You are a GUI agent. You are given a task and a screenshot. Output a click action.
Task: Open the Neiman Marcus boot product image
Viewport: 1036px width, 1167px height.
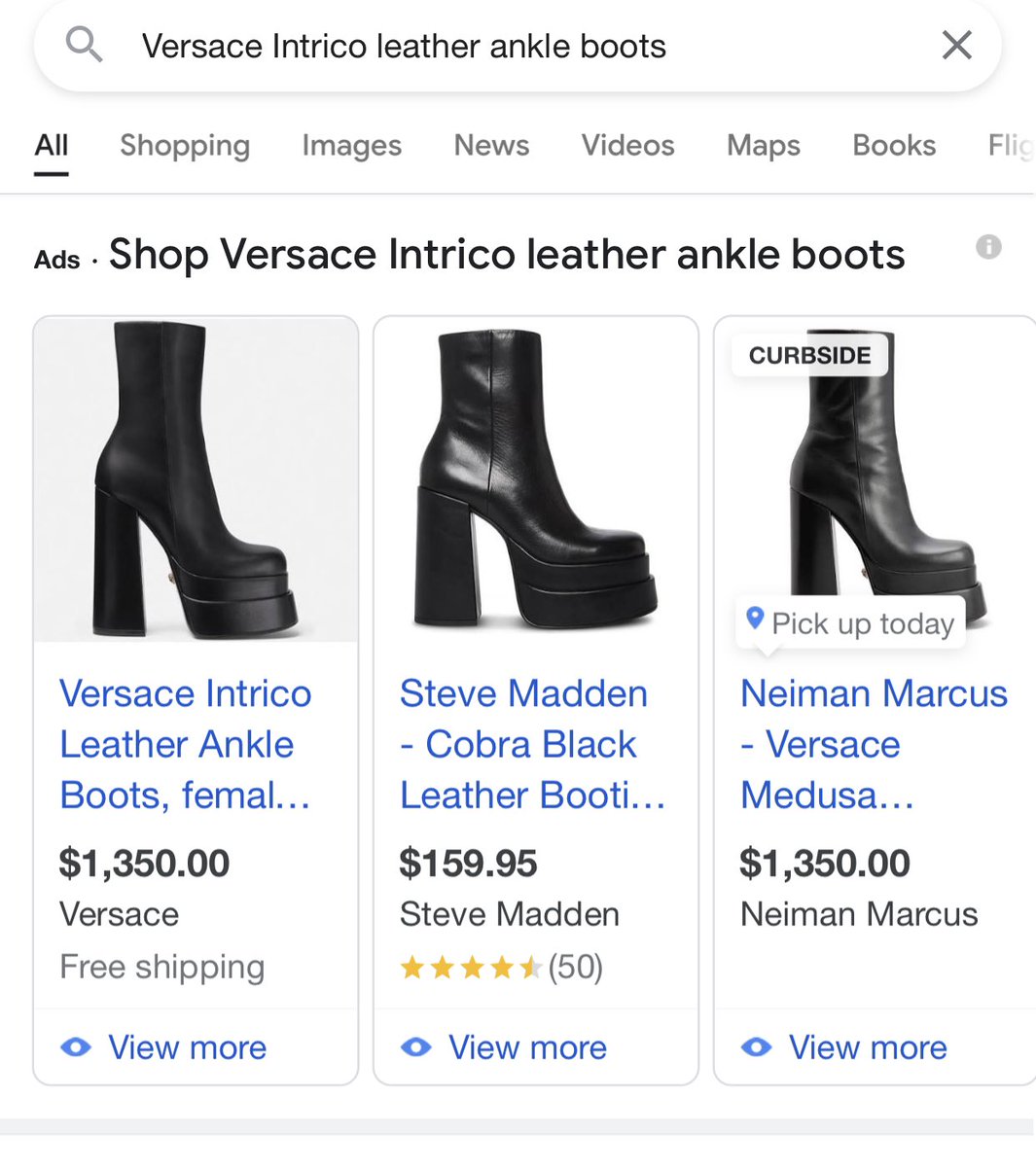875,479
